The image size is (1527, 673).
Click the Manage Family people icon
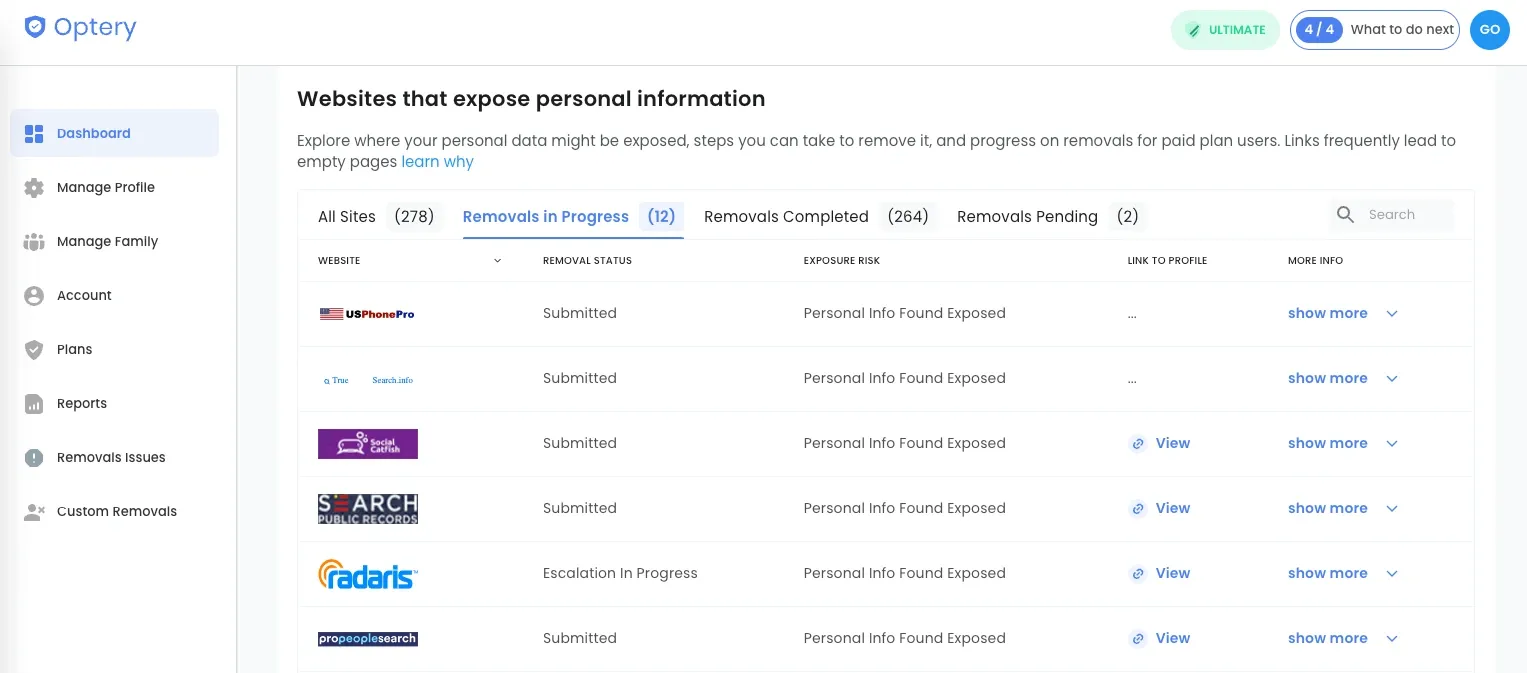[x=34, y=241]
